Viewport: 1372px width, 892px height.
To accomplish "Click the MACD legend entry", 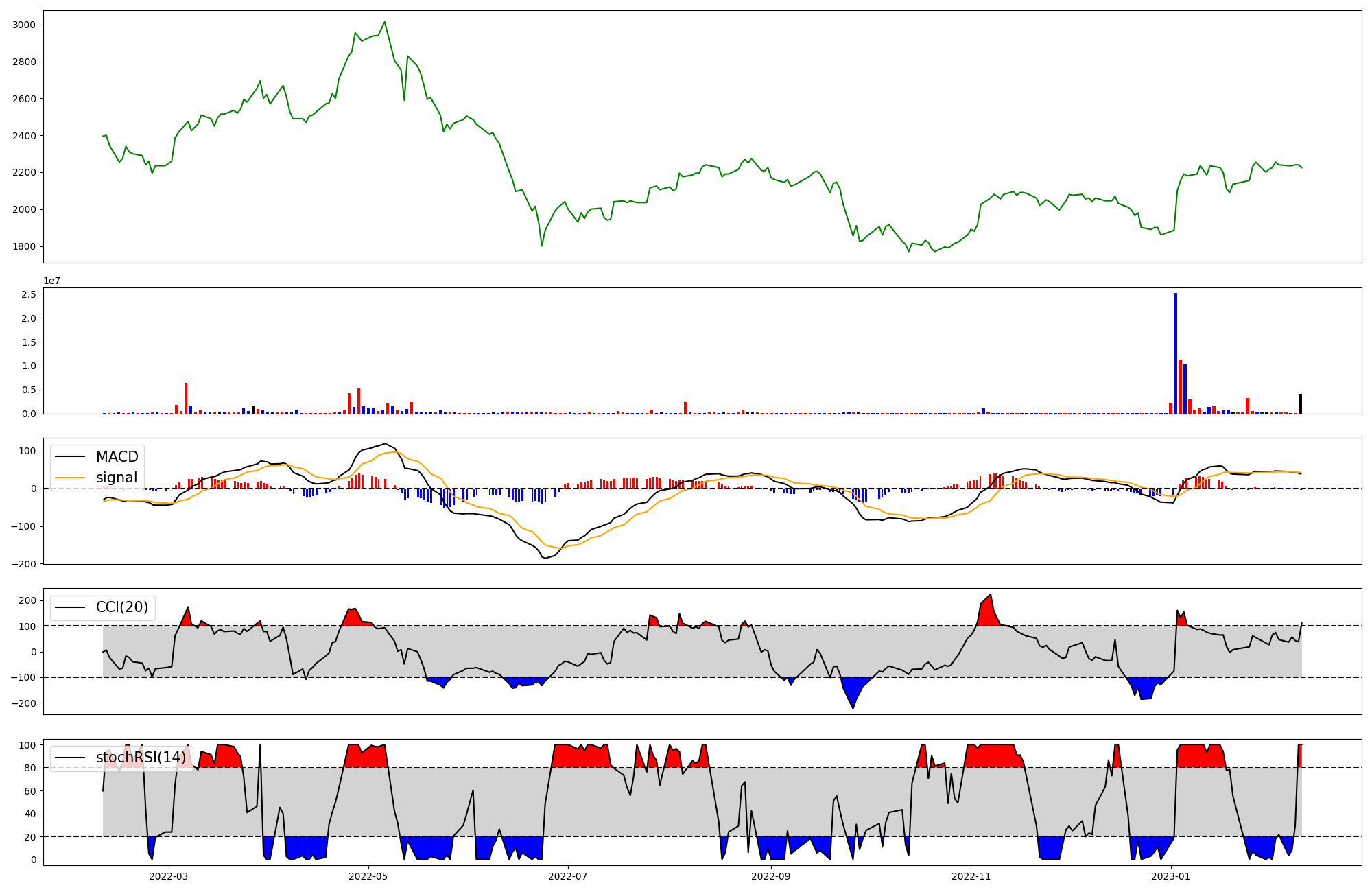I will 117,457.
